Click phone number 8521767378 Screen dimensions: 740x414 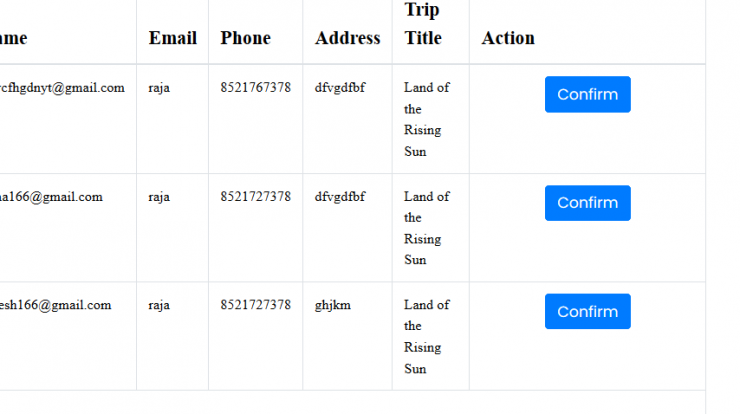point(255,87)
